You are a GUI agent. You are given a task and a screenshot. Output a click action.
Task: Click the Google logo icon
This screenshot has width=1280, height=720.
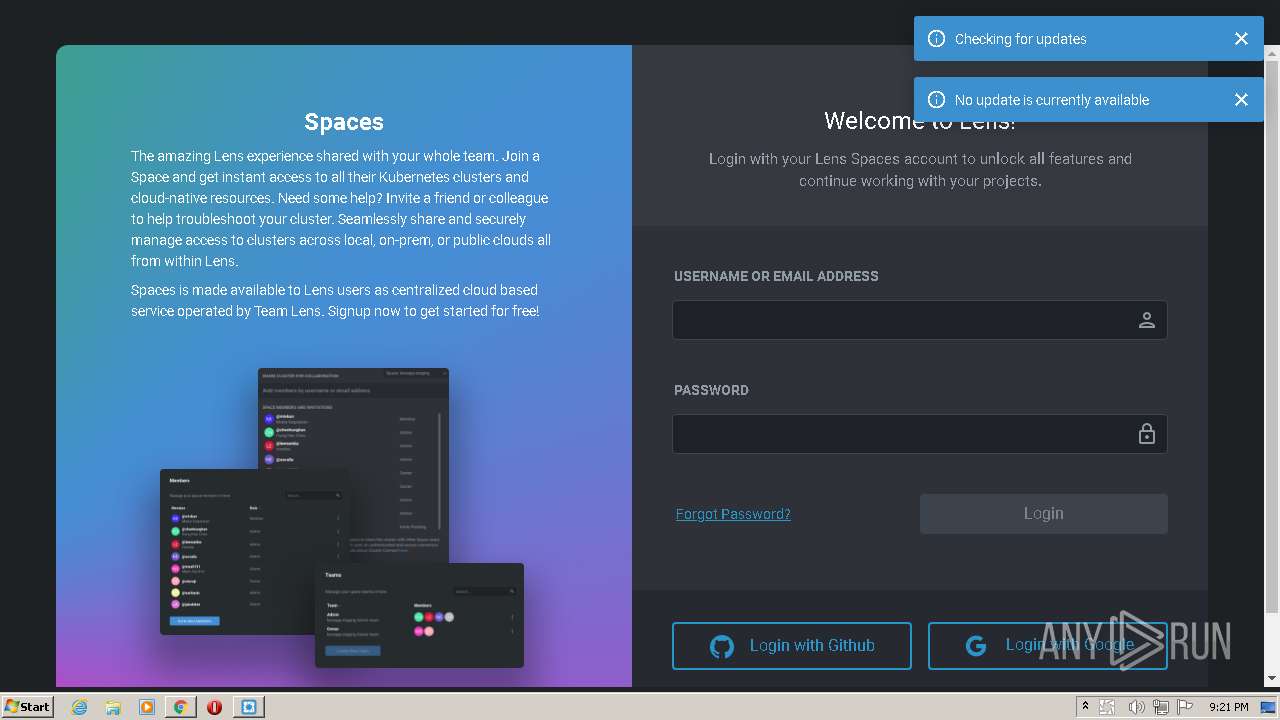coord(976,646)
